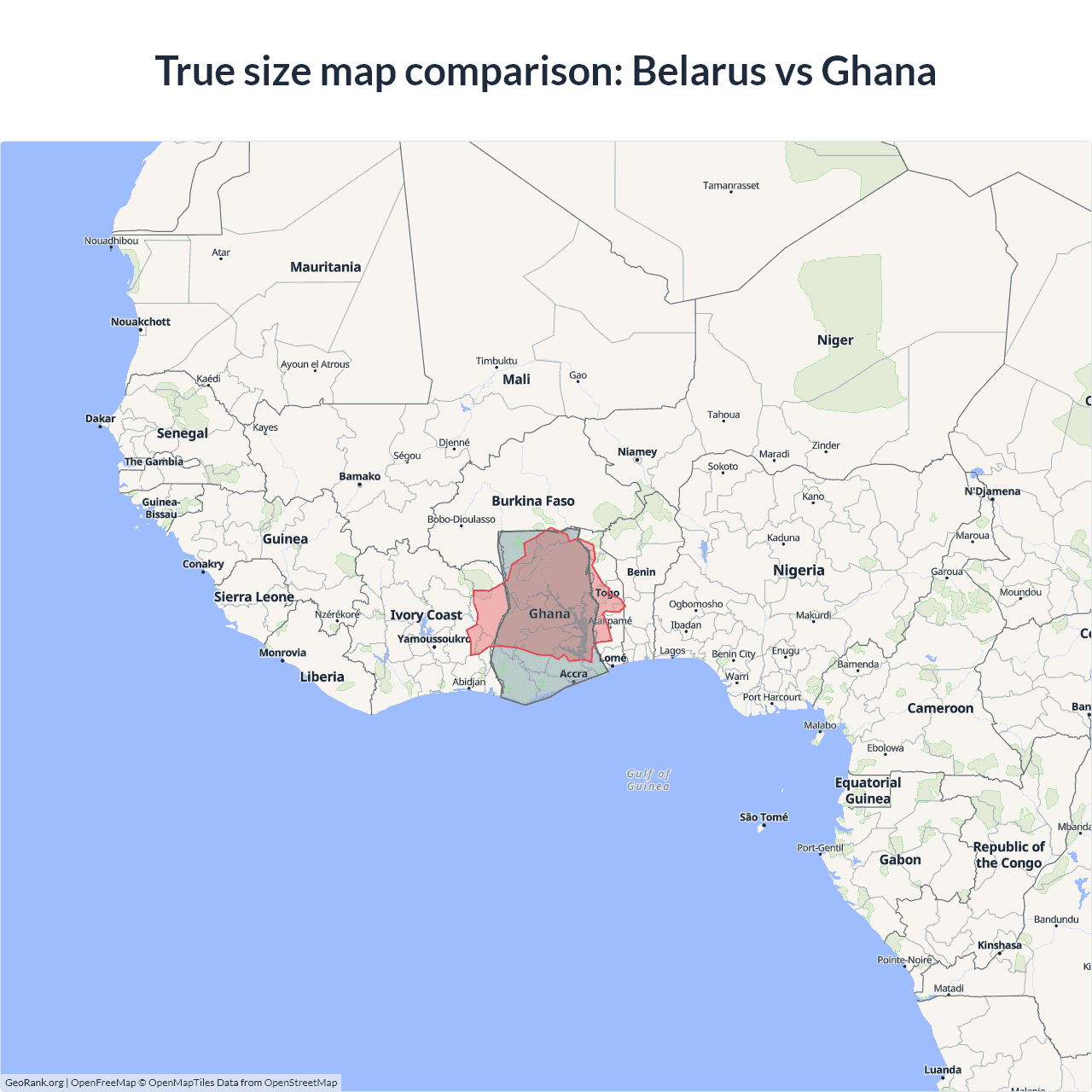
Task: Click the Ghana label on the map
Action: [549, 614]
